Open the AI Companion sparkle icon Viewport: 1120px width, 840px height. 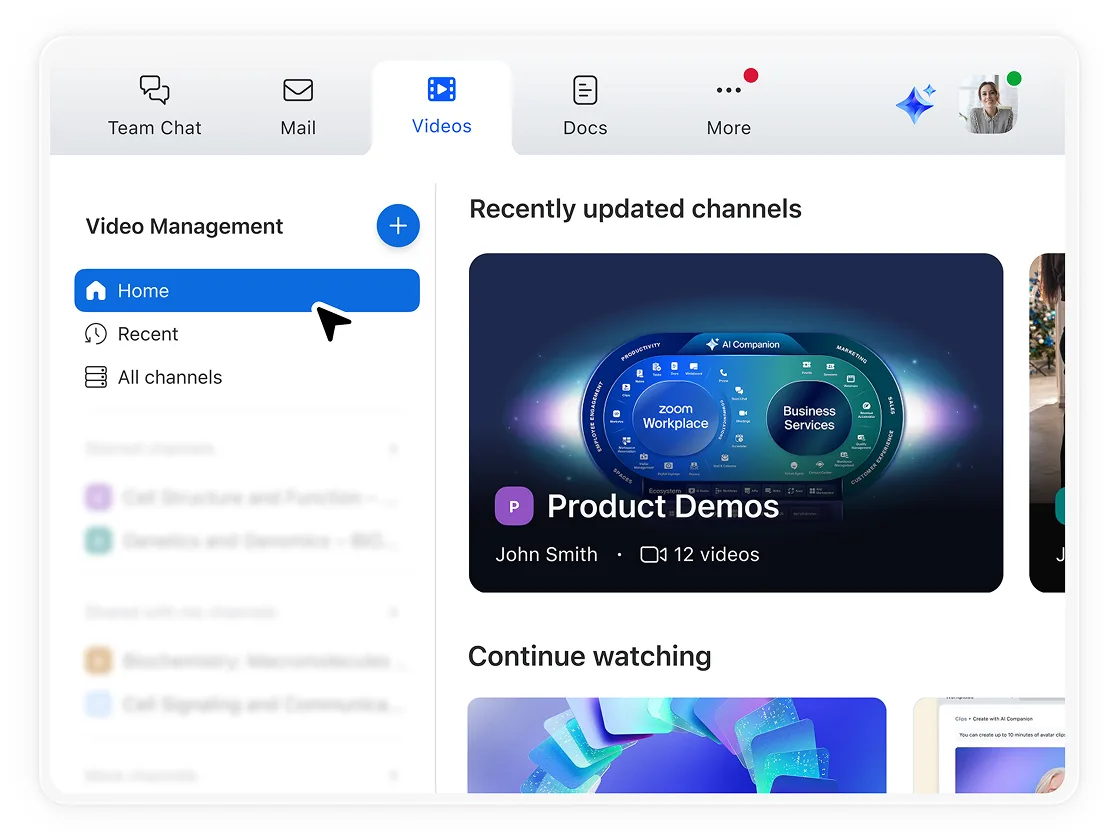click(x=915, y=104)
